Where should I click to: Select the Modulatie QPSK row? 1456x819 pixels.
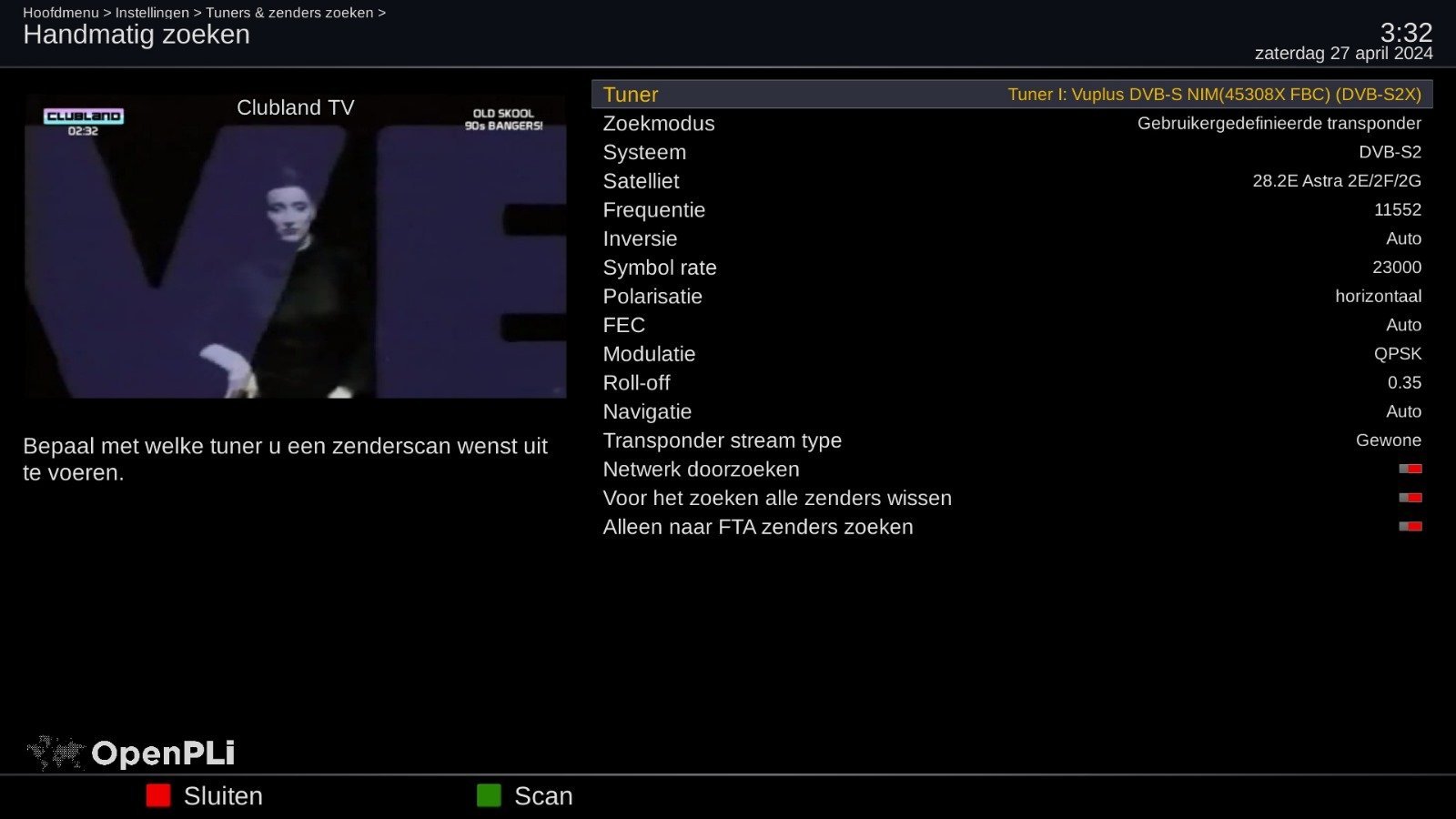pos(1012,354)
